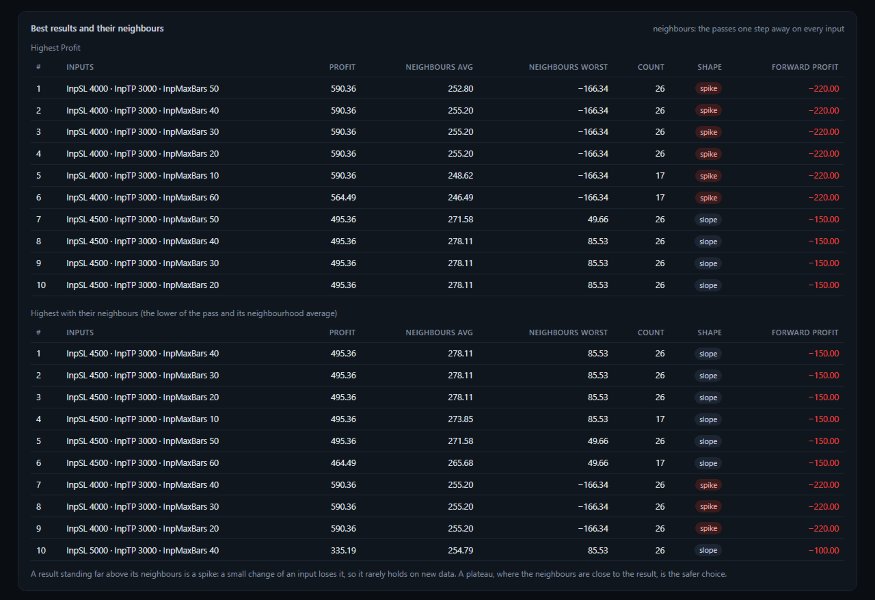Click FORWARD PROFIT header in the Highest Profit table
Image resolution: width=875 pixels, height=600 pixels.
805,67
